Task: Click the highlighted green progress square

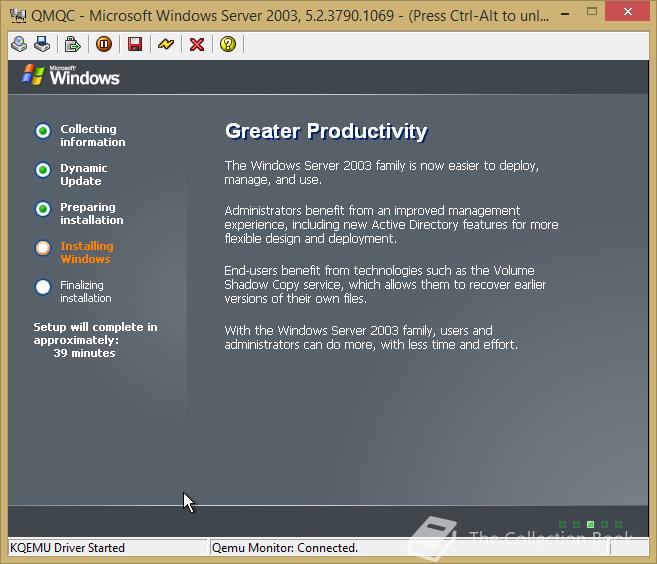Action: pyautogui.click(x=590, y=524)
